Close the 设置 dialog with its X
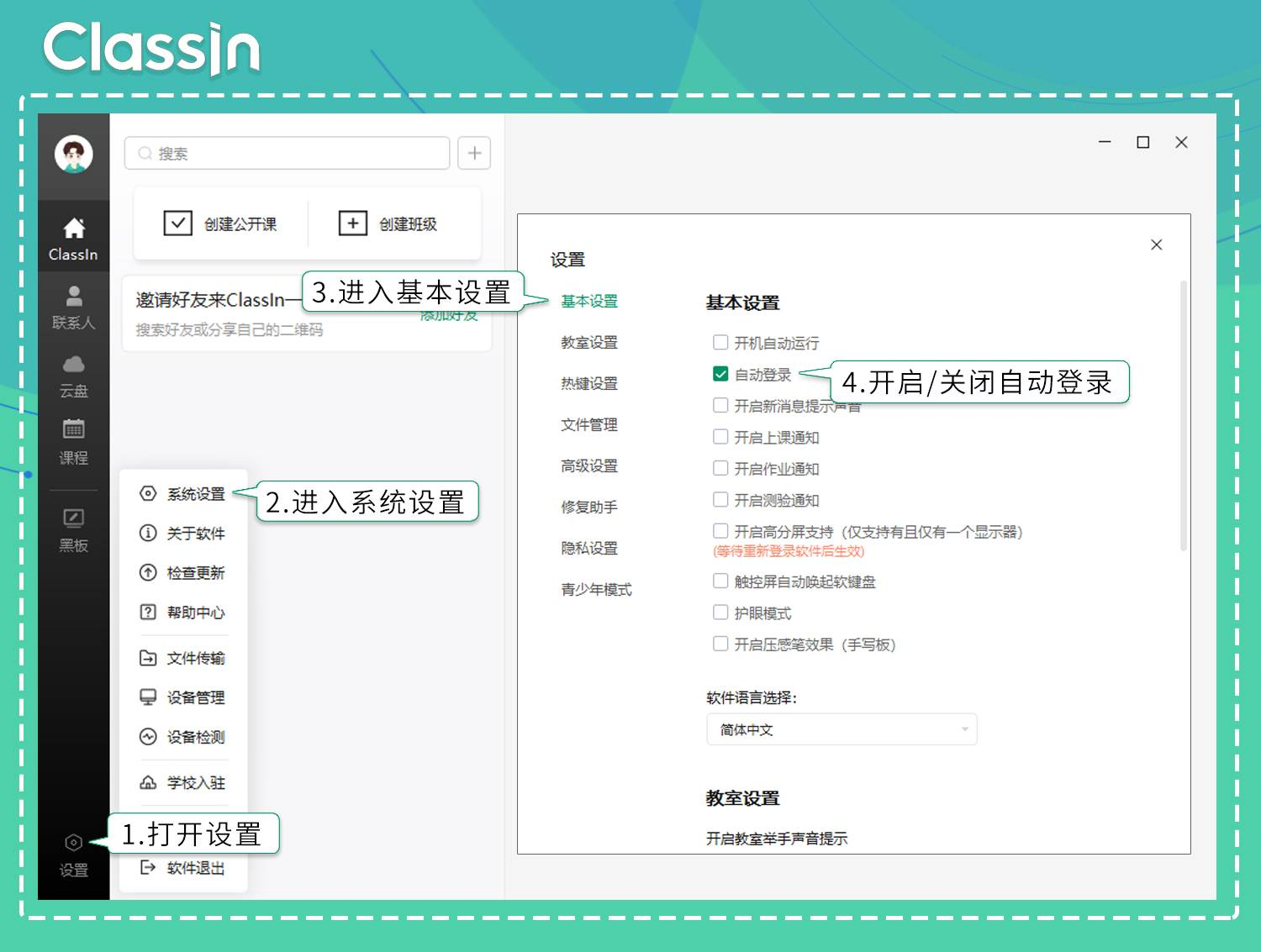Screen dimensions: 1261x952 tap(1157, 245)
